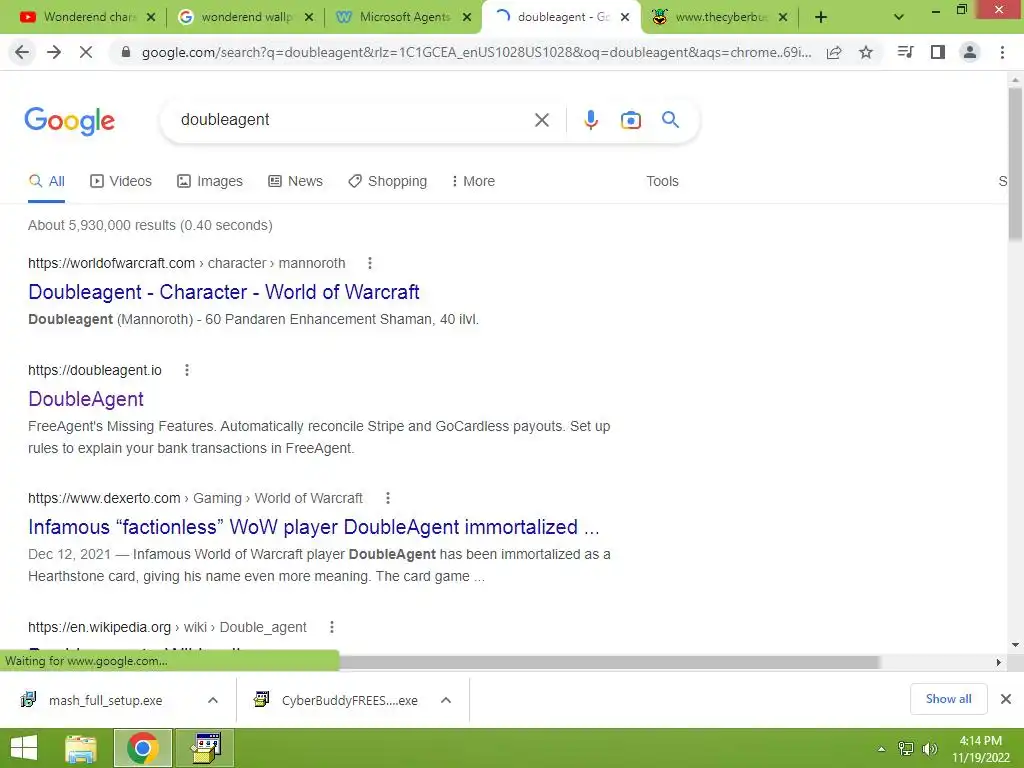Stop loading the current page
This screenshot has height=768, width=1024.
point(86,52)
